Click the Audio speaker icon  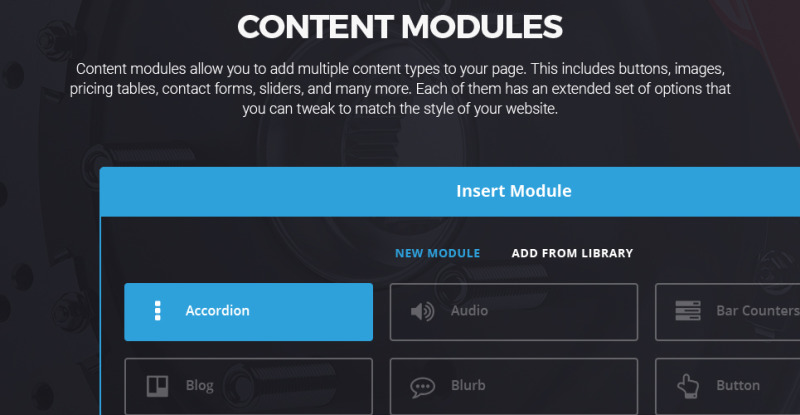point(422,311)
